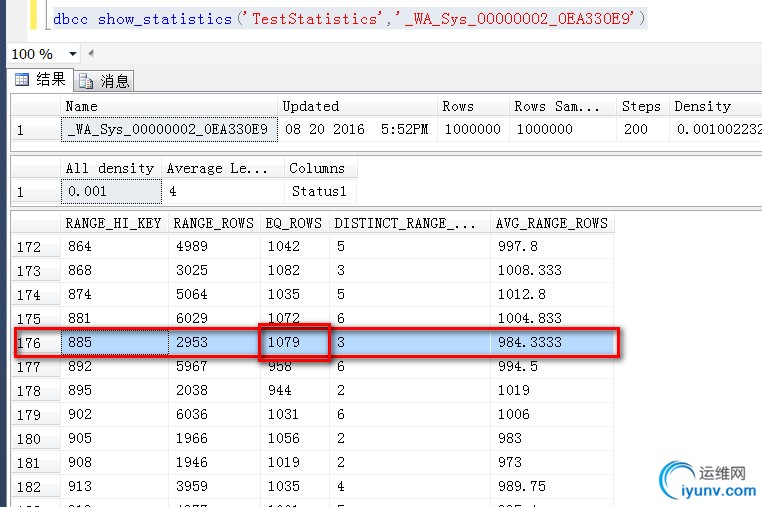Click RANGE_ROWS cell 3025

click(x=214, y=270)
